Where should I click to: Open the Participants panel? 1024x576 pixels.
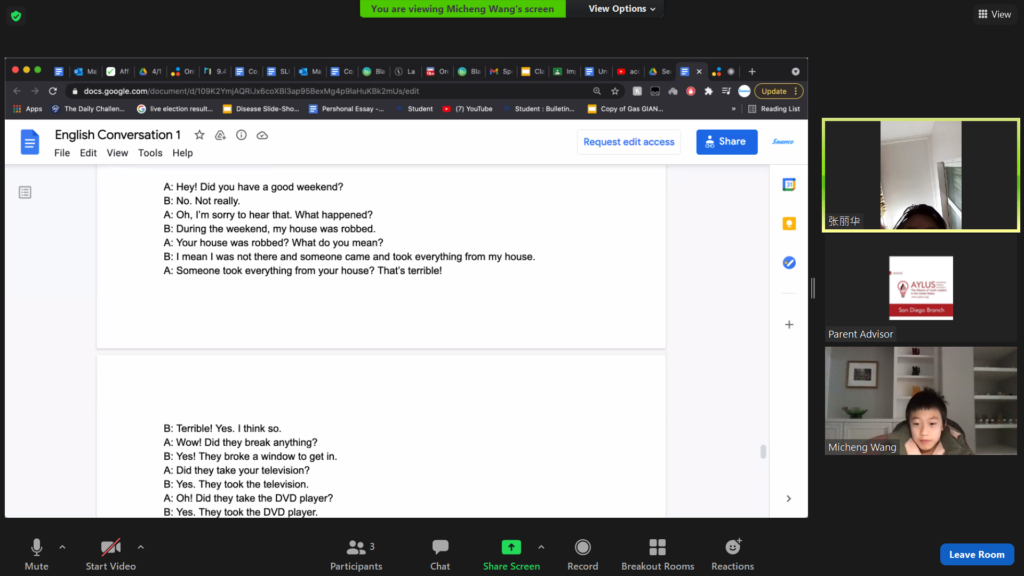click(357, 554)
